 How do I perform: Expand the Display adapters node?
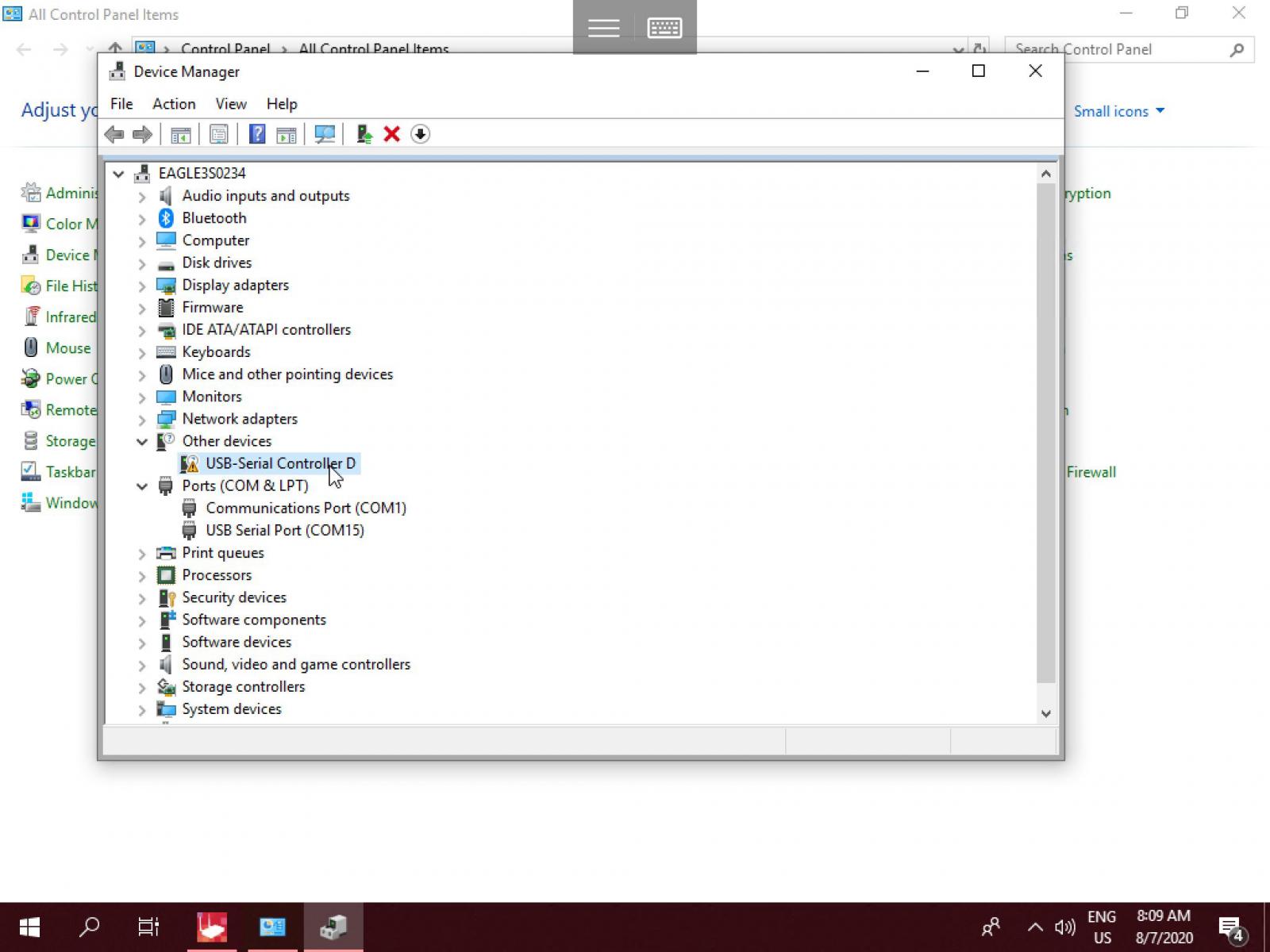[142, 286]
